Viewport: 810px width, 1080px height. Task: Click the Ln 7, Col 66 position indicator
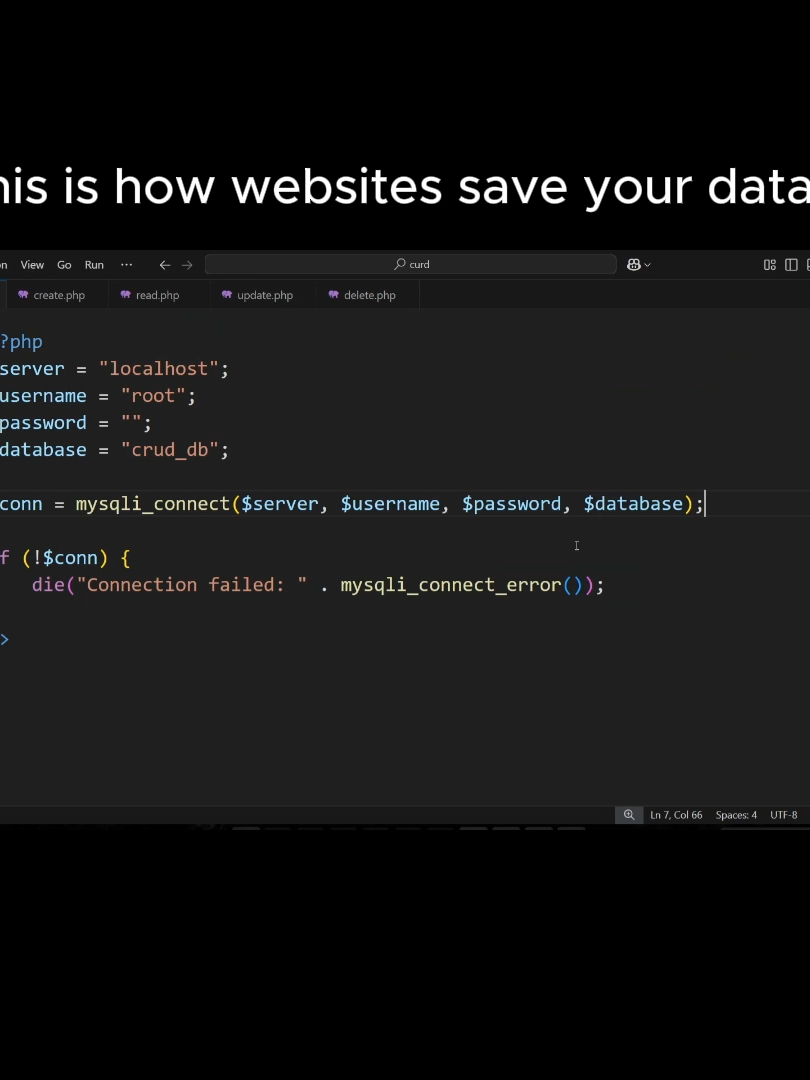[676, 815]
